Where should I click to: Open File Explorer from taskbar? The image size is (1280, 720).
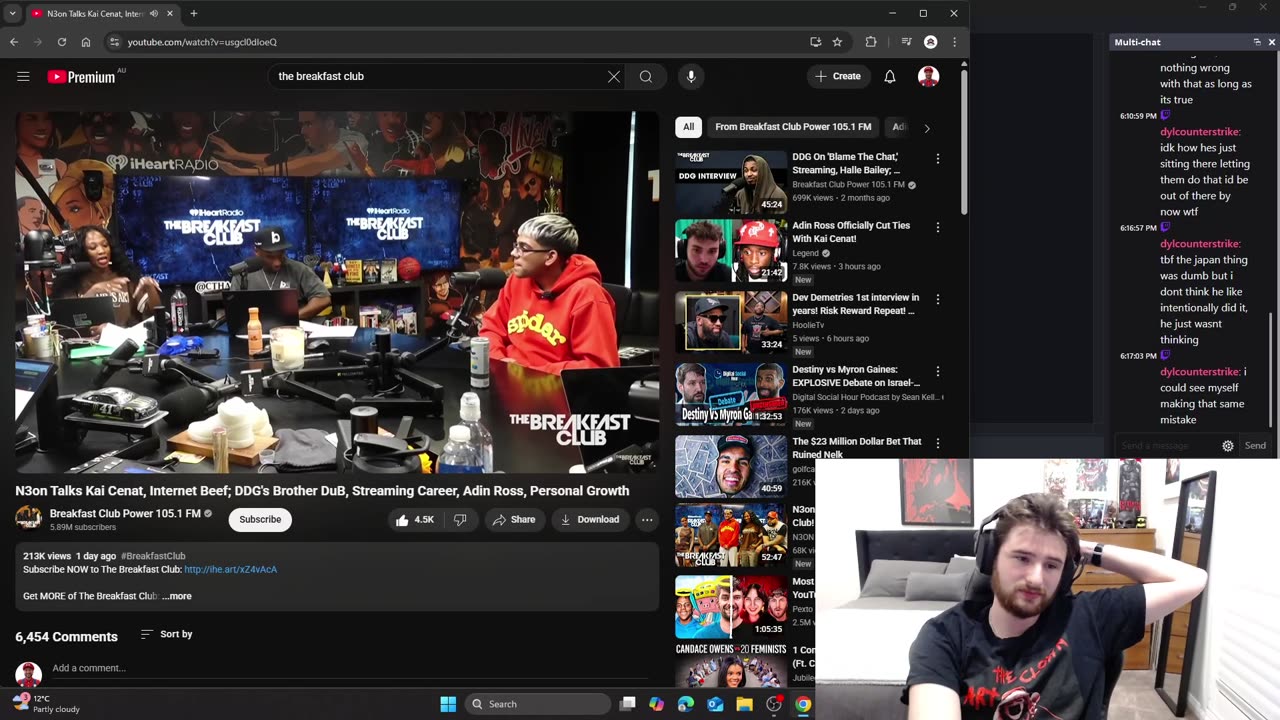744,704
